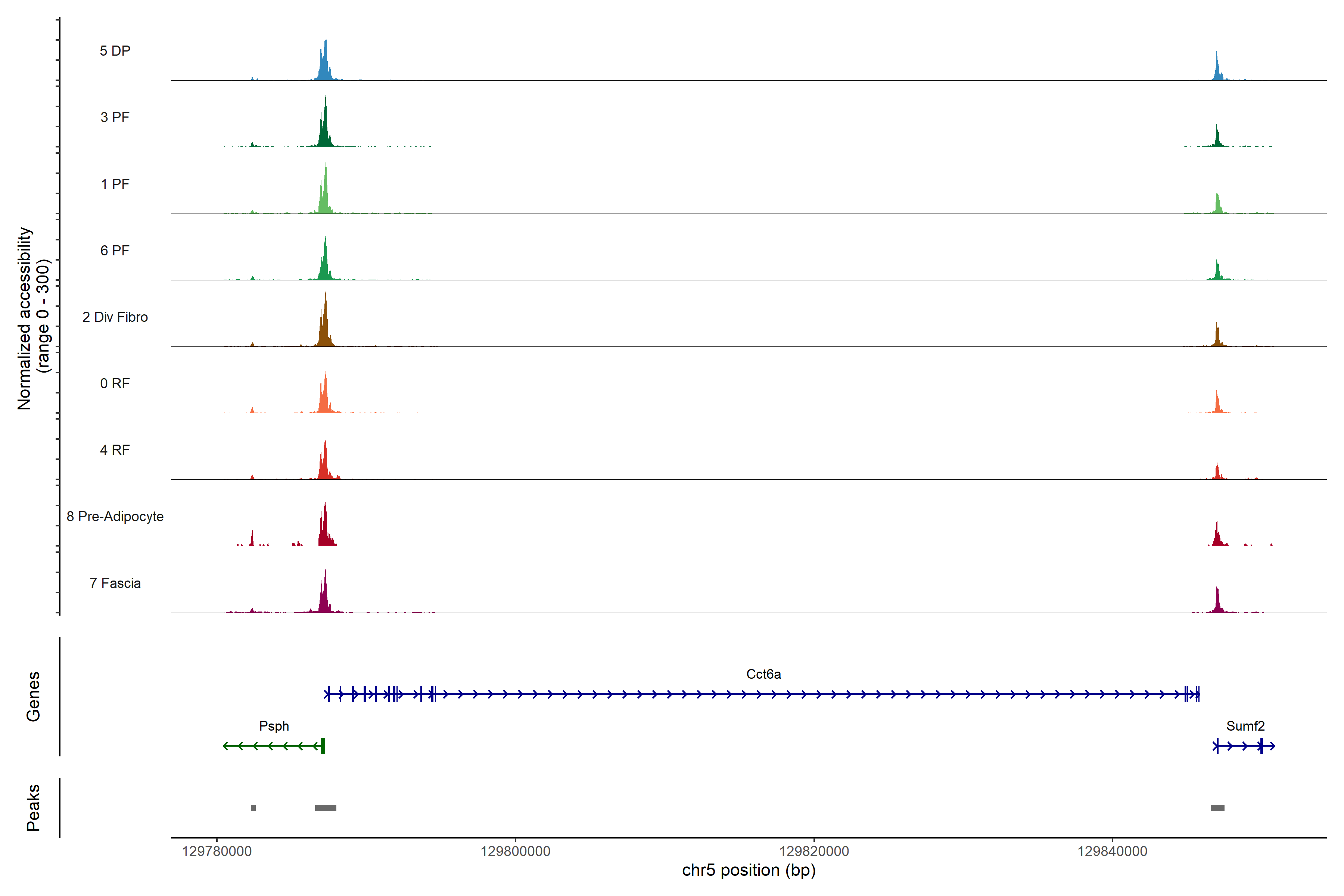Click the leftmost small gray peak marker
Image resolution: width=1344 pixels, height=896 pixels.
pos(253,808)
